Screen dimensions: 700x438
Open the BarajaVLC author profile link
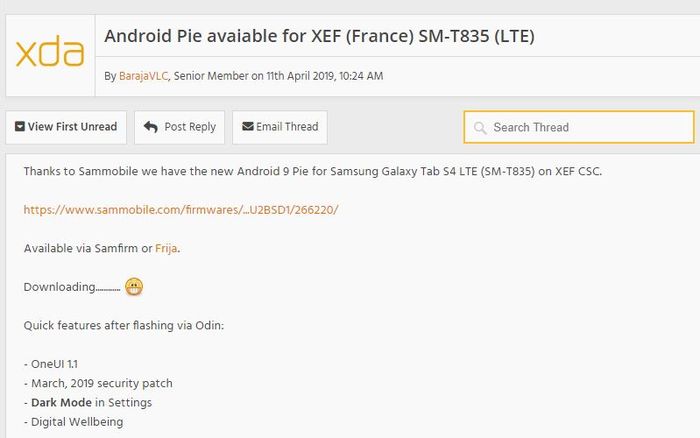click(143, 76)
